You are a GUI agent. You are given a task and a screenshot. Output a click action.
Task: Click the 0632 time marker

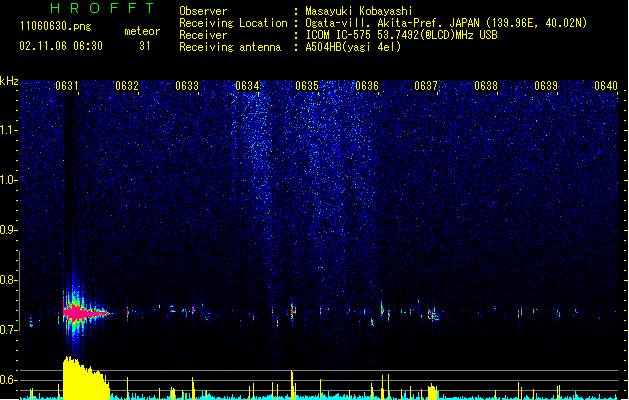pyautogui.click(x=127, y=86)
